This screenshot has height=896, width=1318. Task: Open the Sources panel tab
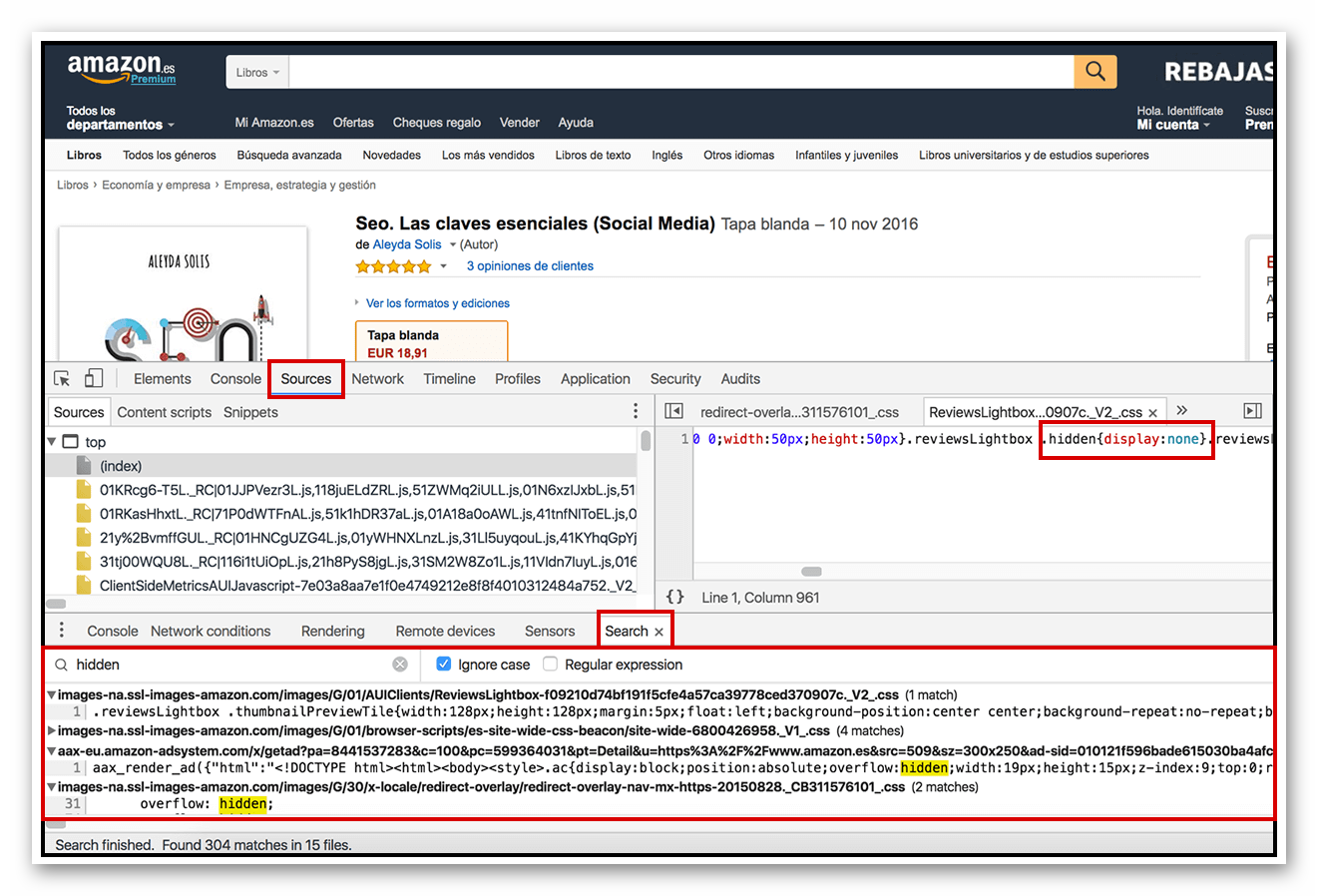pos(305,379)
